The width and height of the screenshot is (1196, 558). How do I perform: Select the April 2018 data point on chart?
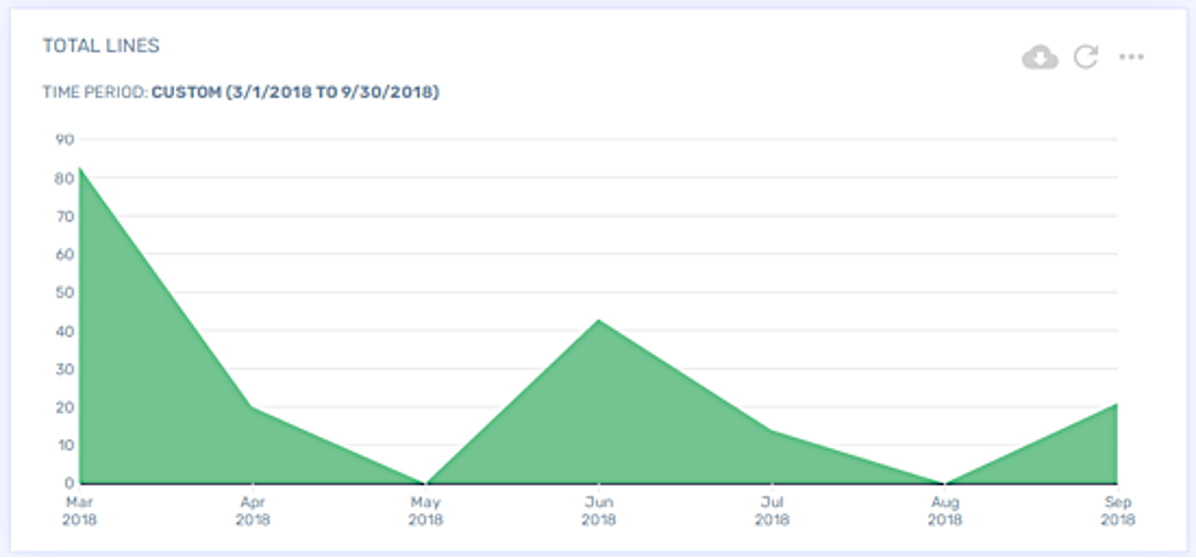pos(253,407)
